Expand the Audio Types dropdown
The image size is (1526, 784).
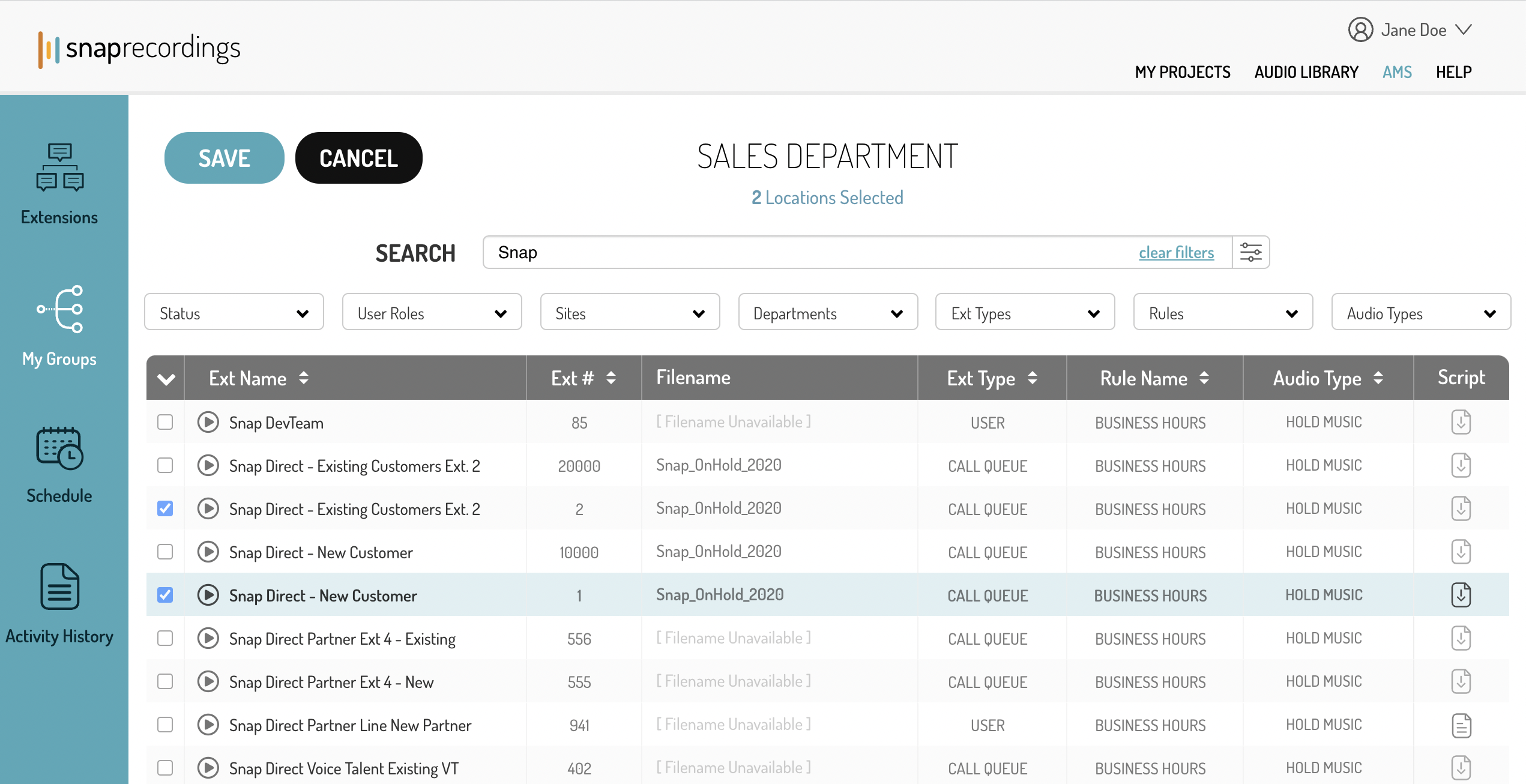(1420, 313)
